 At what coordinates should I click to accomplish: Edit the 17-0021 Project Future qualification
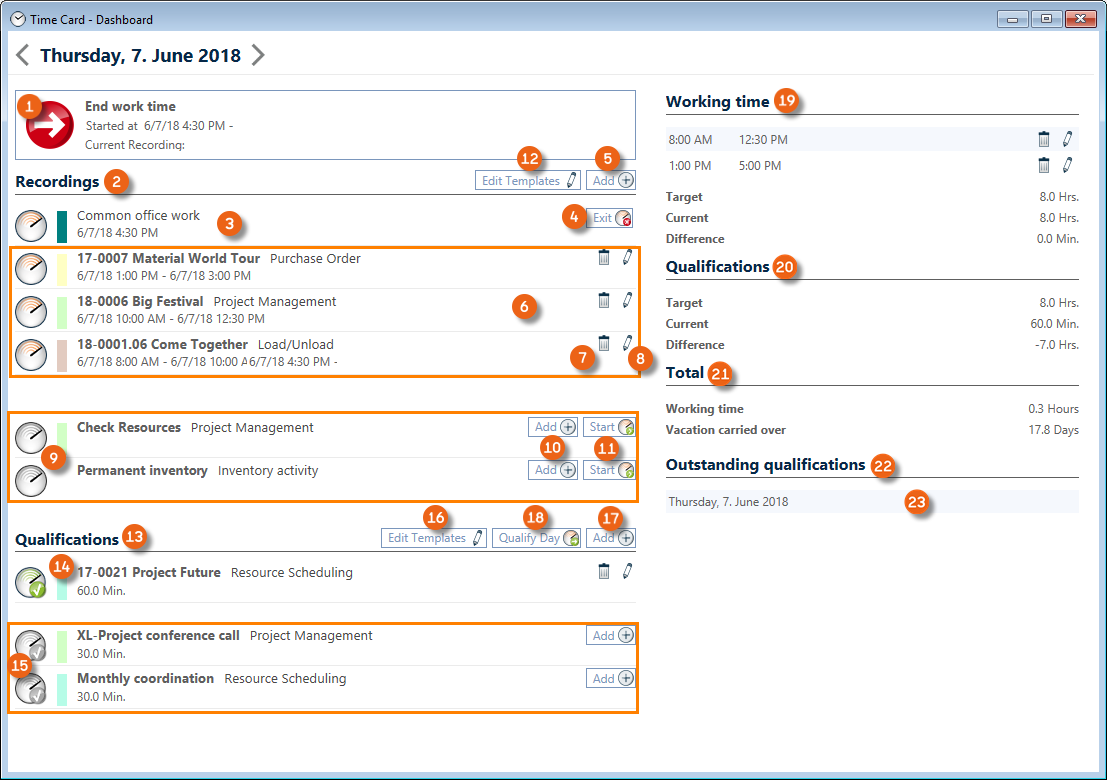[x=627, y=571]
